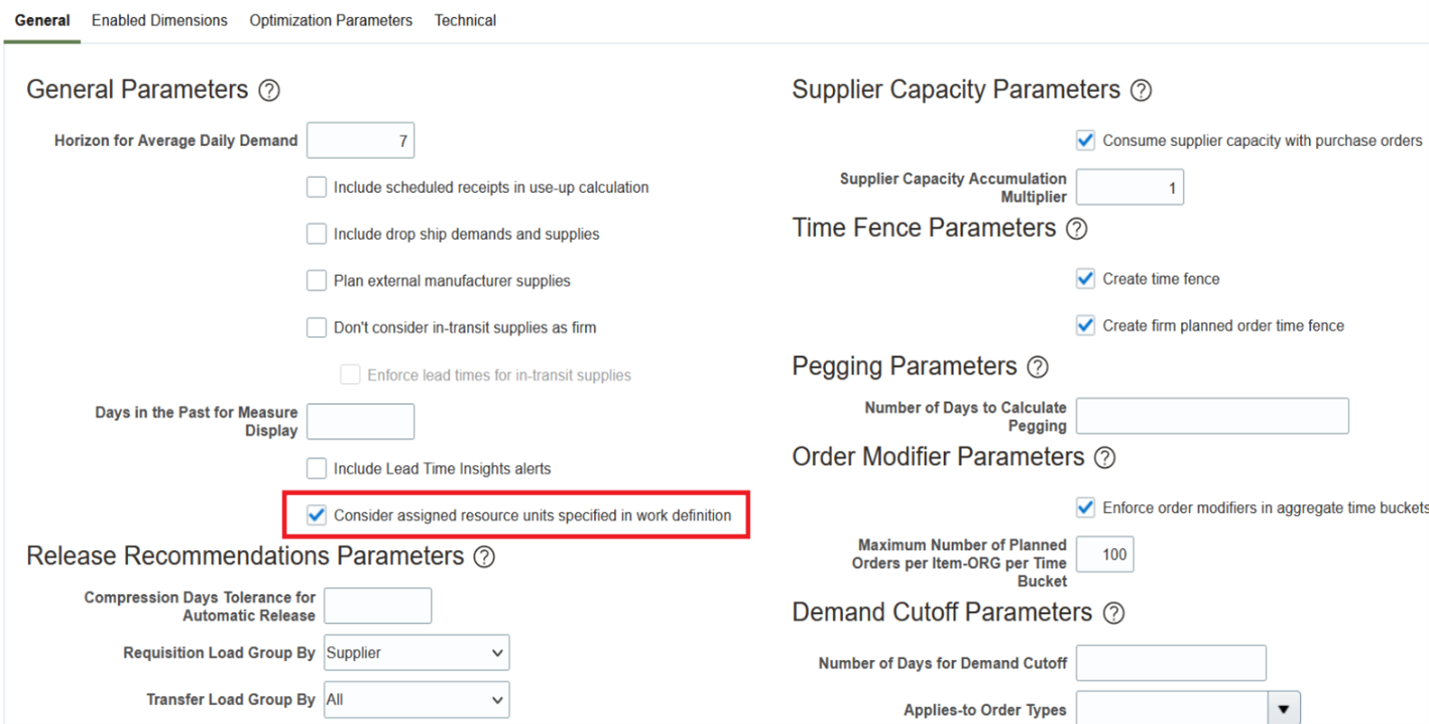Open Requisition Load Group By dropdown
This screenshot has width=1429, height=724.
416,653
